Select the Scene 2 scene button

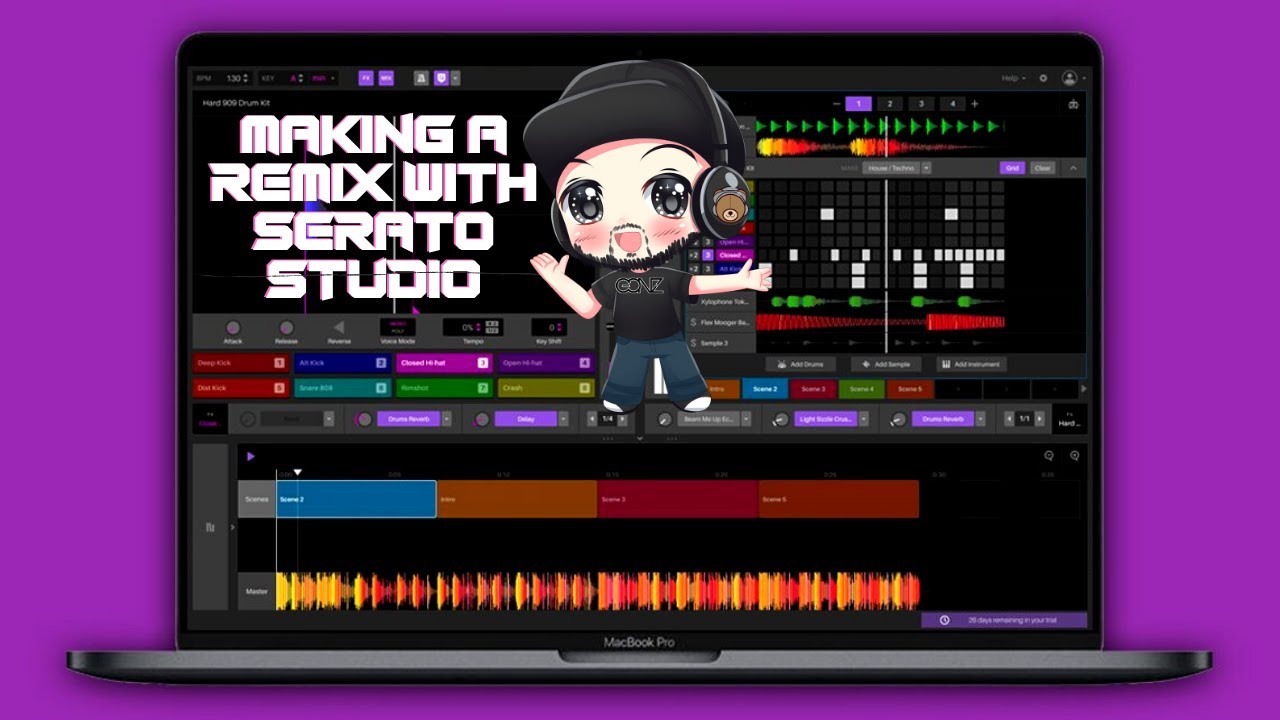click(x=765, y=389)
